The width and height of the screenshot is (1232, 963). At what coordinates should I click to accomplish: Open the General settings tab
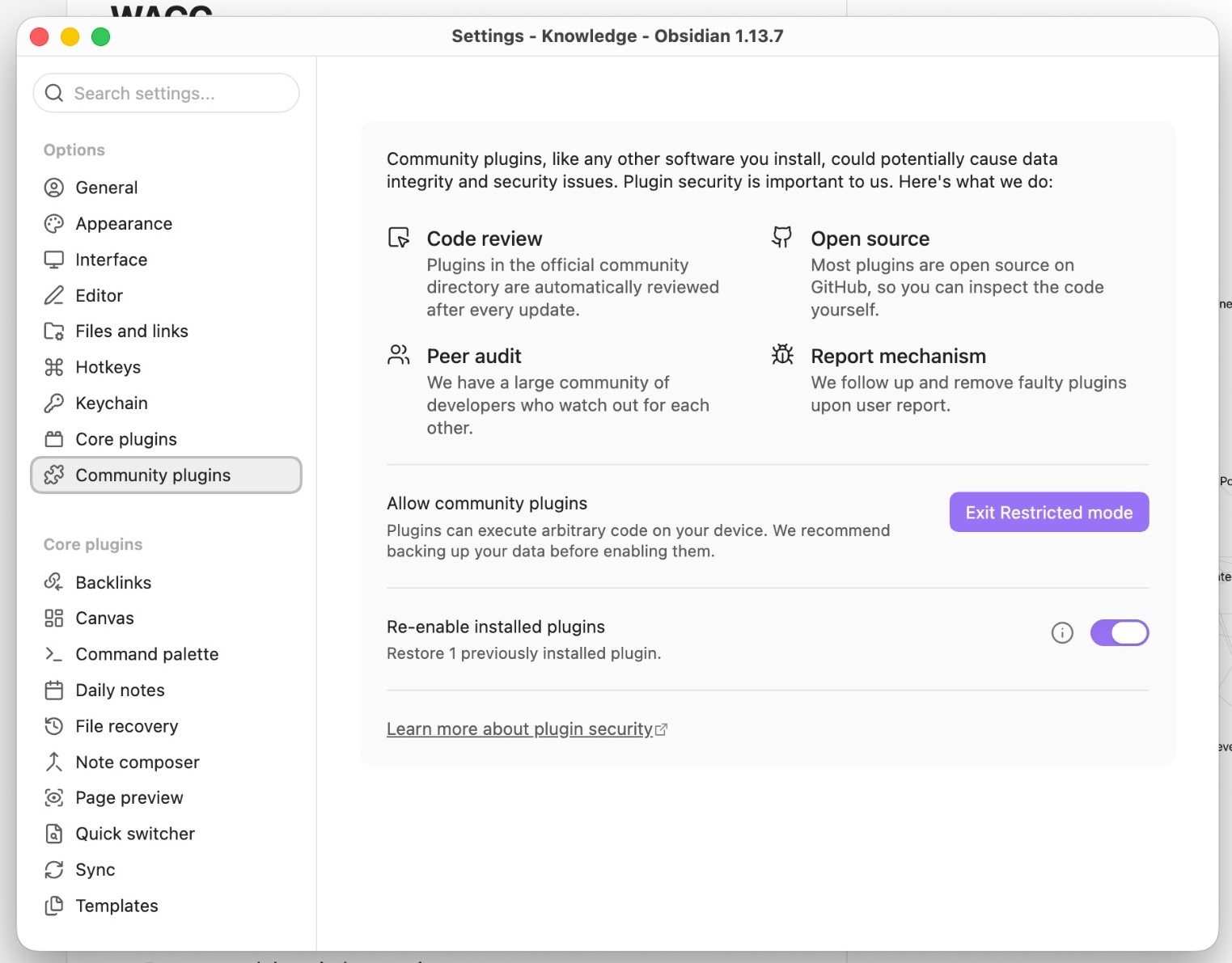coord(166,188)
